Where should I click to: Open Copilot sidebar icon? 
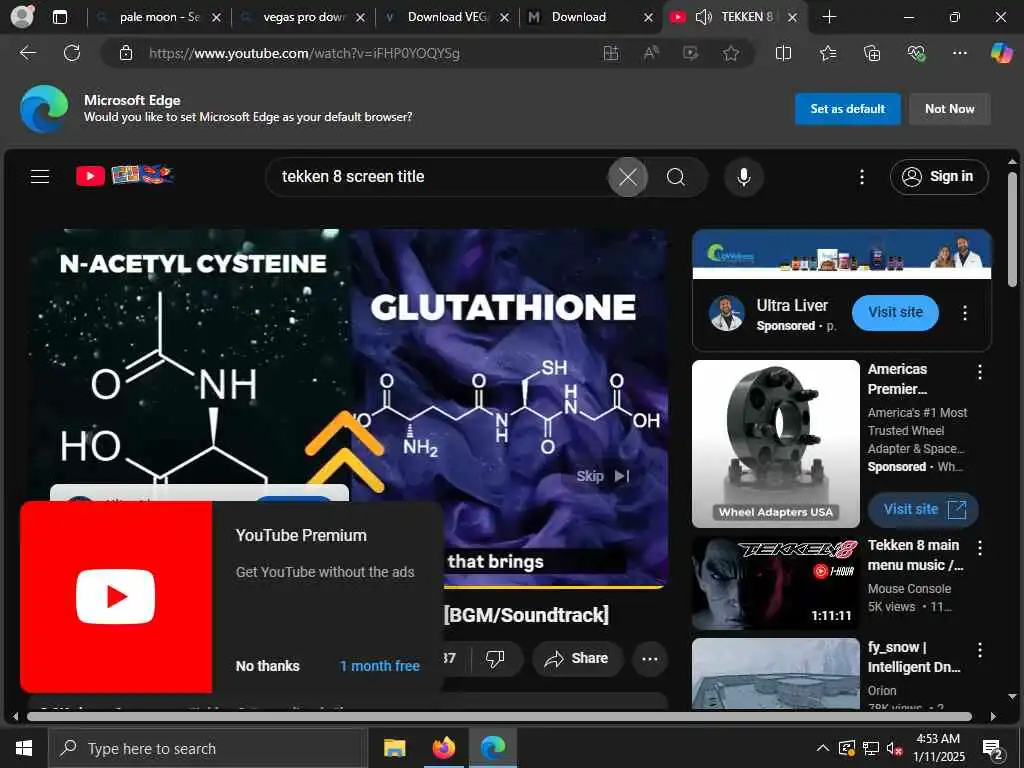(1001, 53)
